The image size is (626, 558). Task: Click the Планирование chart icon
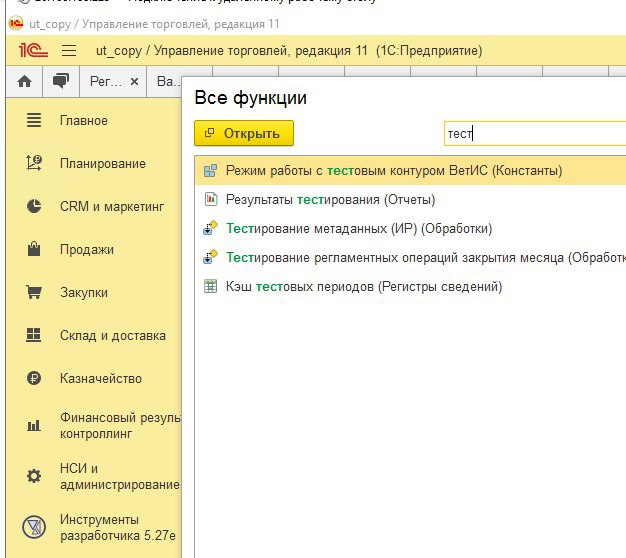pos(34,163)
